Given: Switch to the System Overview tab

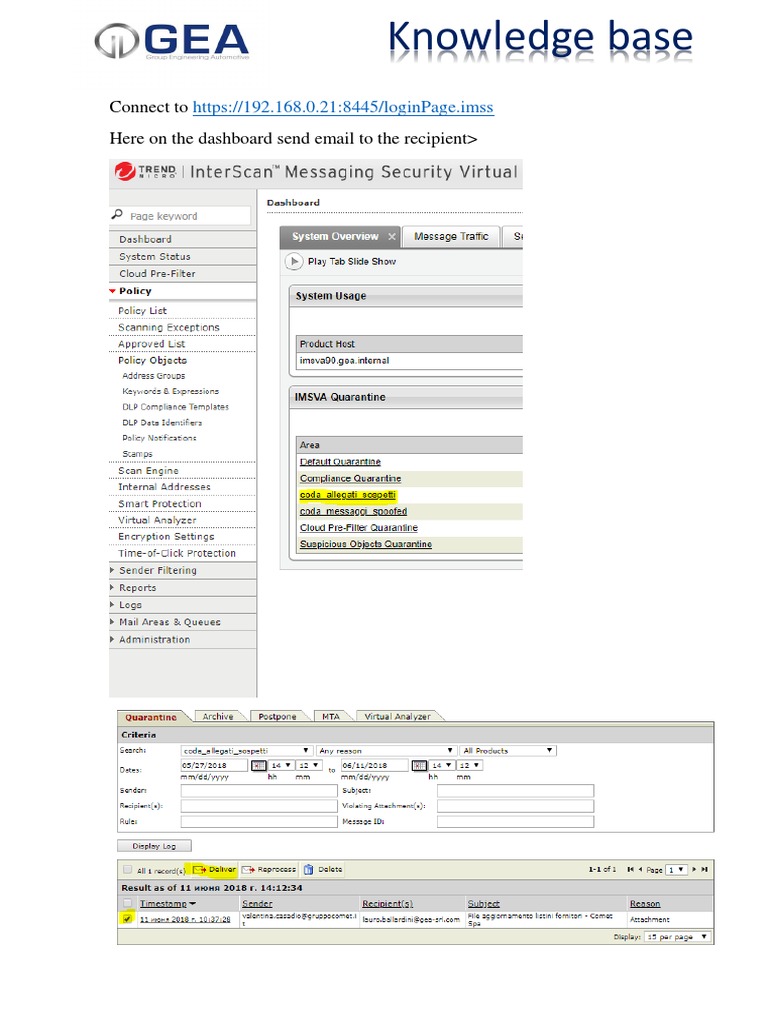Looking at the screenshot, I should click(x=334, y=236).
